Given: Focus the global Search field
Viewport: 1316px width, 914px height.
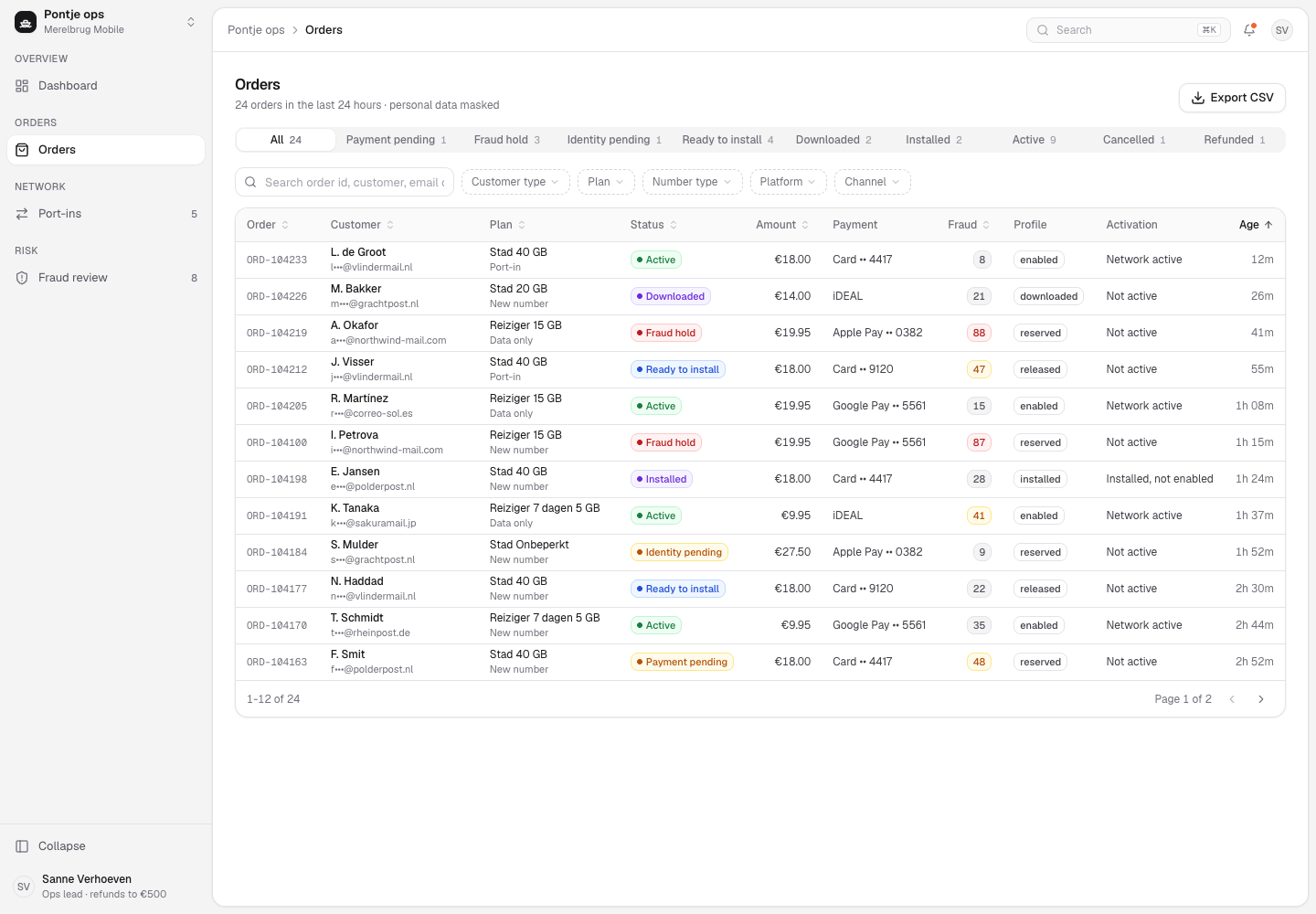Looking at the screenshot, I should [1129, 30].
